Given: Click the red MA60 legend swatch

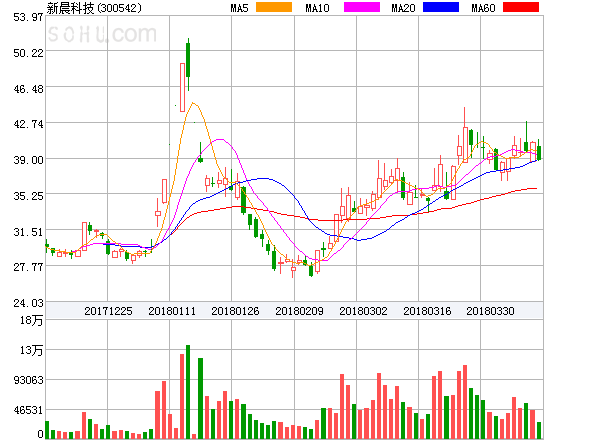Looking at the screenshot, I should point(521,7).
